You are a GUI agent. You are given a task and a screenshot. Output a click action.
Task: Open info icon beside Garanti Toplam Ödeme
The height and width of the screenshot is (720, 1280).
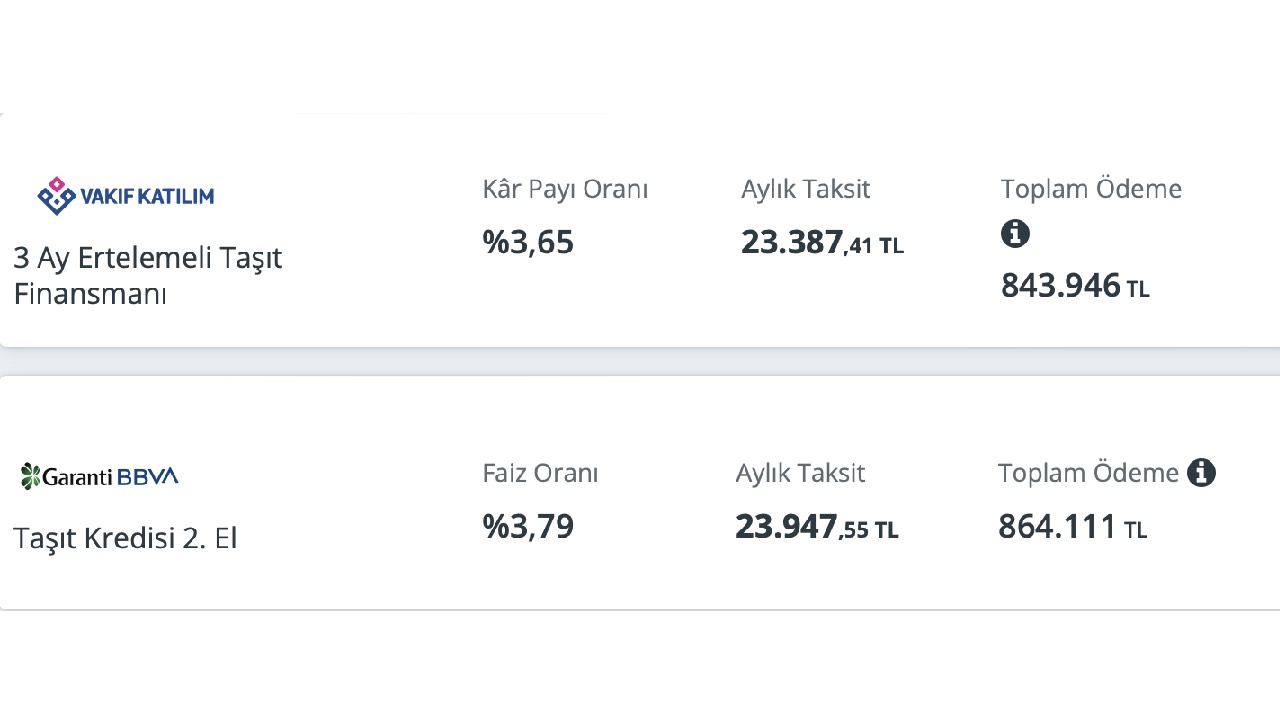tap(1201, 473)
